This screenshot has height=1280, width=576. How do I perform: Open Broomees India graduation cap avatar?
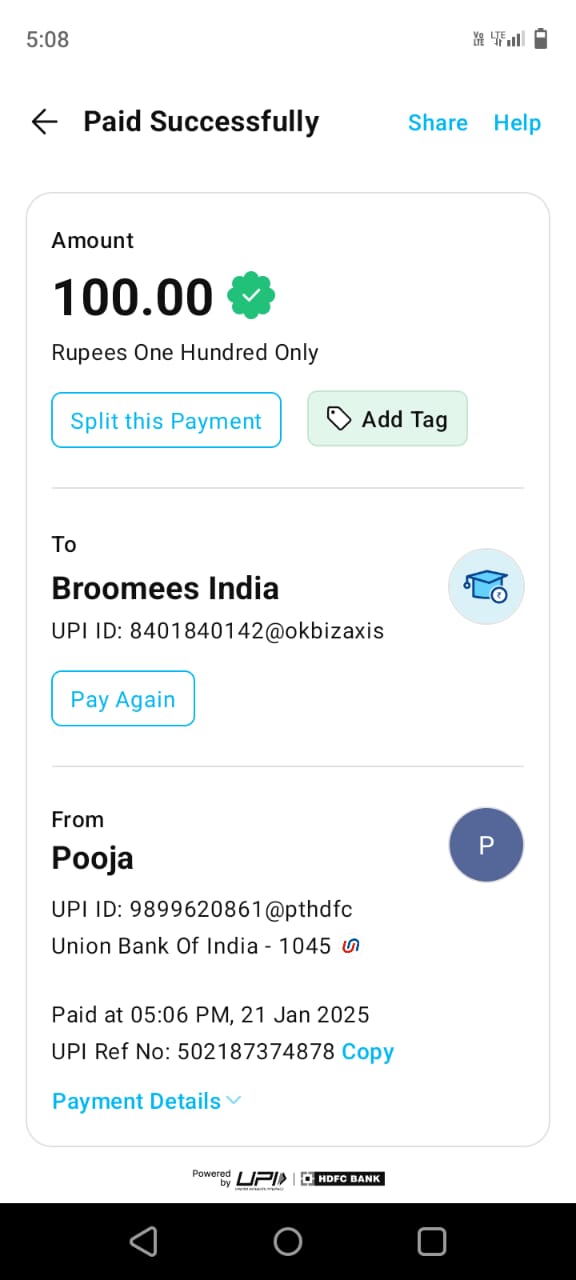[486, 587]
